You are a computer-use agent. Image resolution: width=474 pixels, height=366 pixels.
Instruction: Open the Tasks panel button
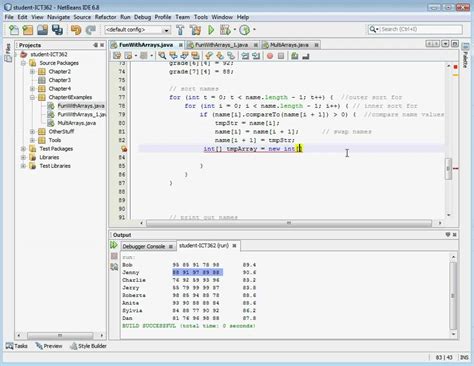[x=17, y=346]
